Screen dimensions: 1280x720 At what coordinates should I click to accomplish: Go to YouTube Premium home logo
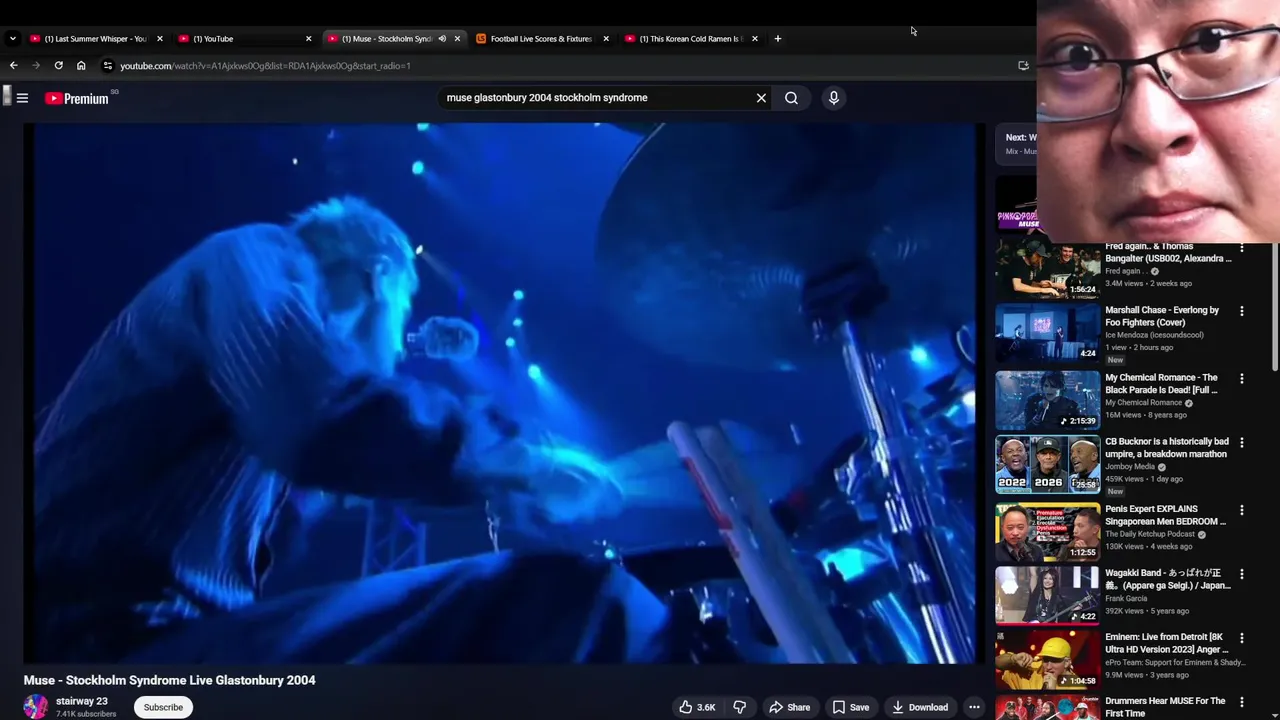point(77,98)
